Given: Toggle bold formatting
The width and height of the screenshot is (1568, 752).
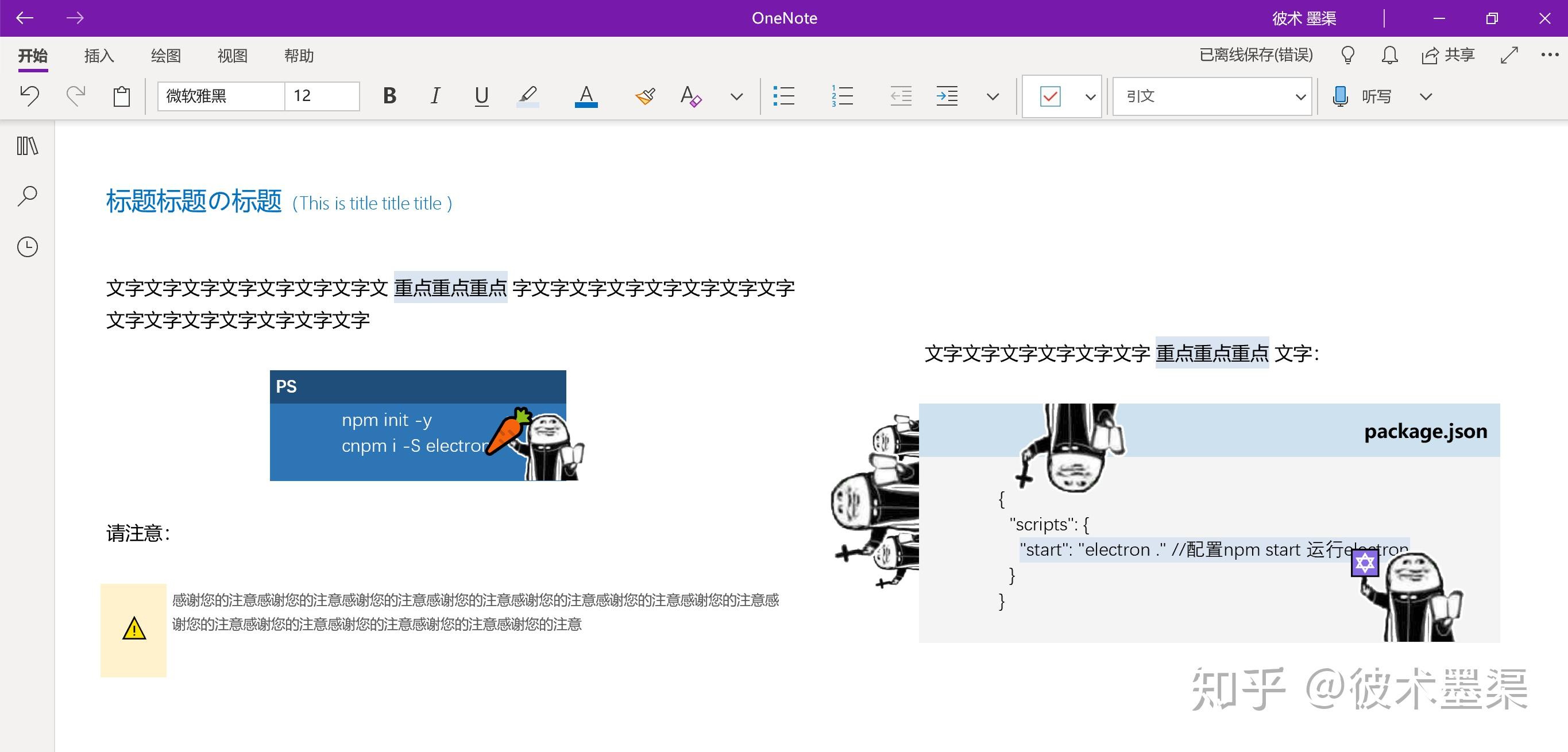Looking at the screenshot, I should click(x=389, y=96).
